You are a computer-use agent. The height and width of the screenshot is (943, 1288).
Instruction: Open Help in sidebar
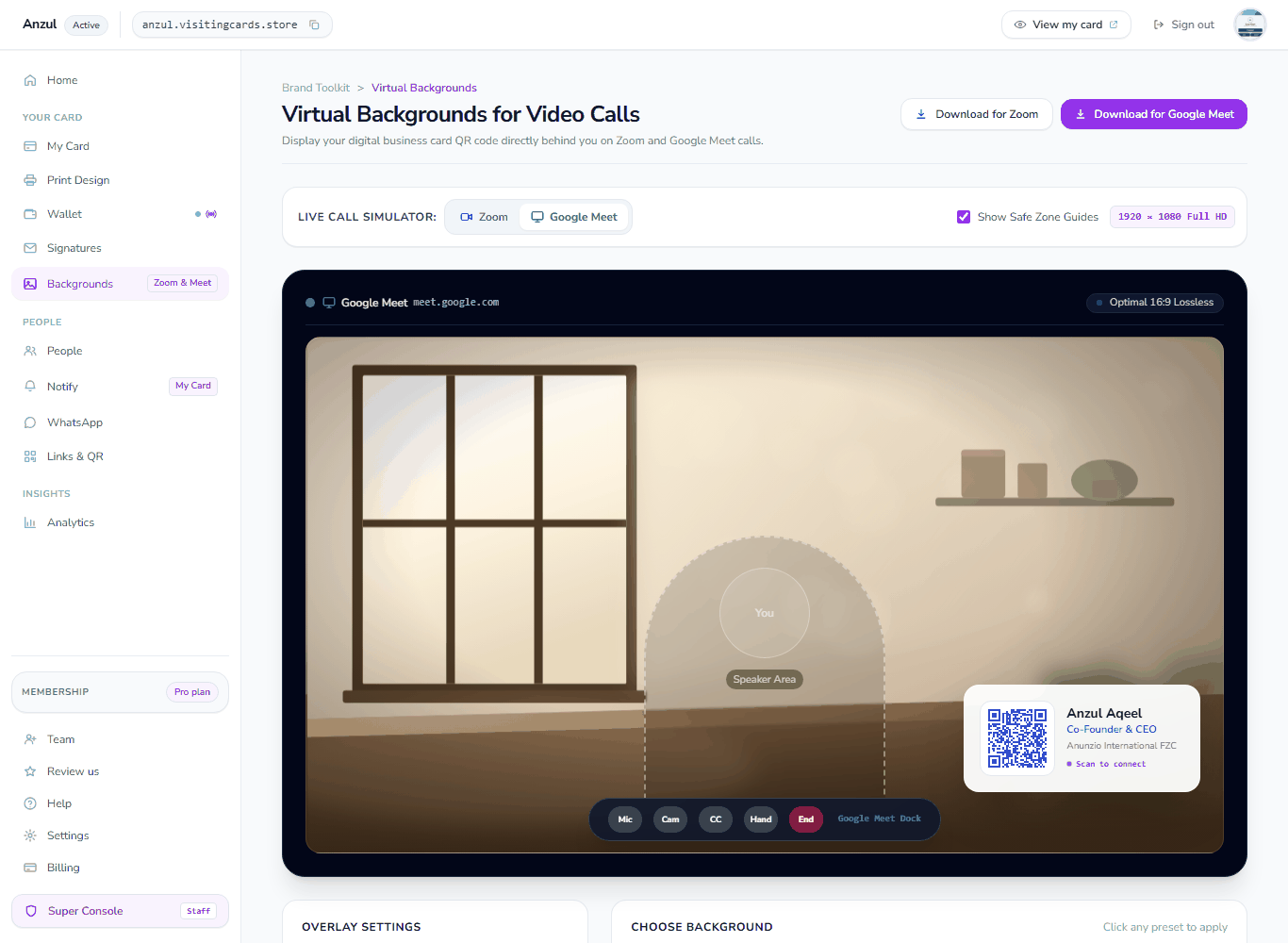[120, 803]
